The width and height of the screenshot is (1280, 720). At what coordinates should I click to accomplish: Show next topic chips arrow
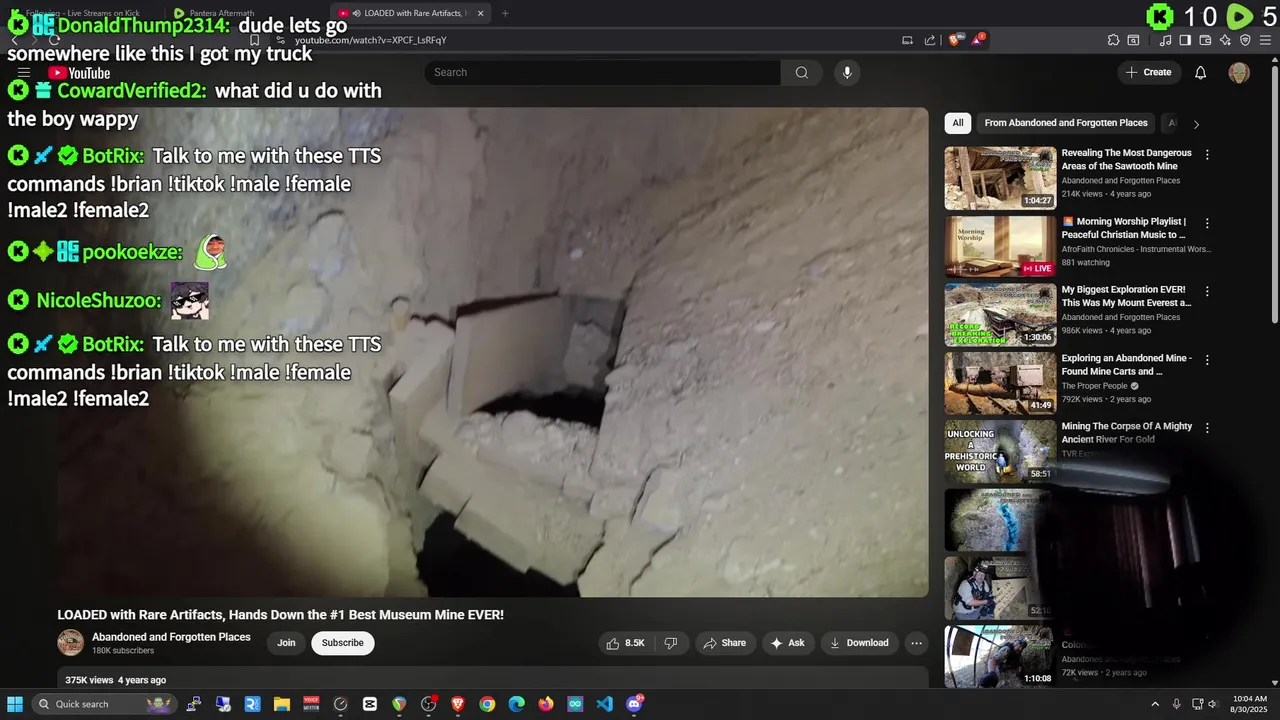click(1196, 124)
